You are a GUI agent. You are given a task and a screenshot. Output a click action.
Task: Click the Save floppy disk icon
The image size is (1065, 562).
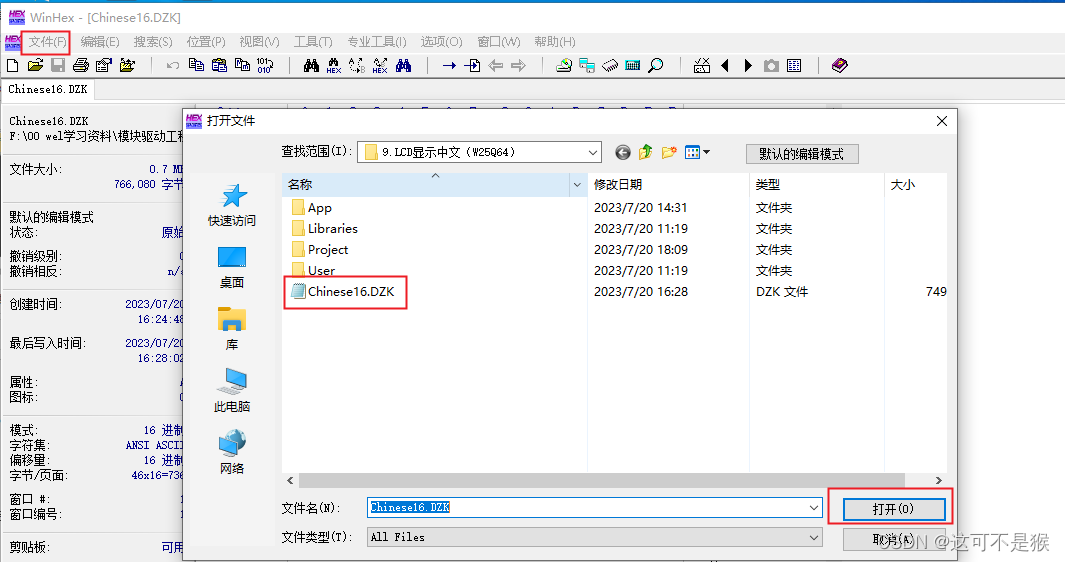58,65
